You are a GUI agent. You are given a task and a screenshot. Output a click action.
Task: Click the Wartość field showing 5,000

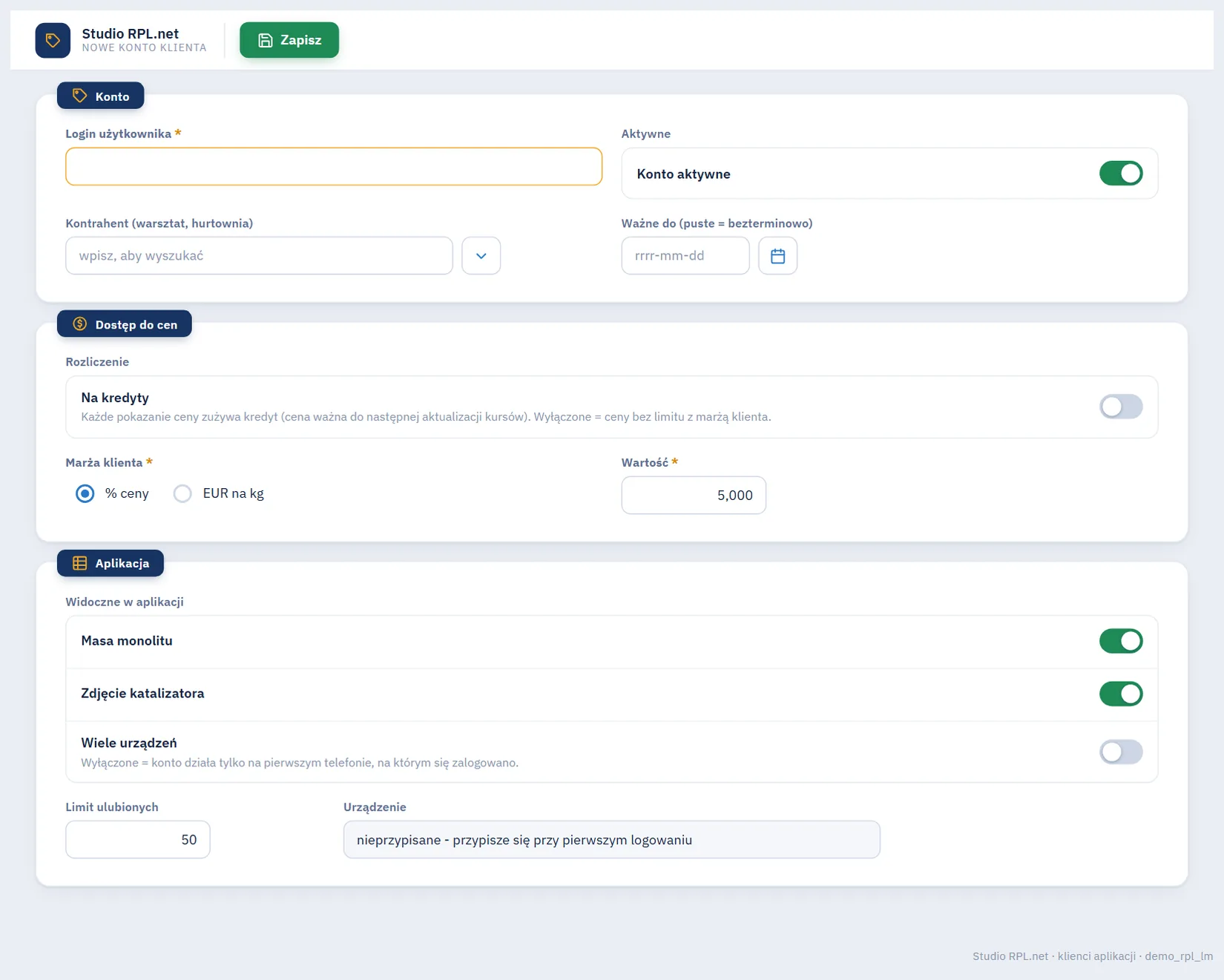point(694,495)
